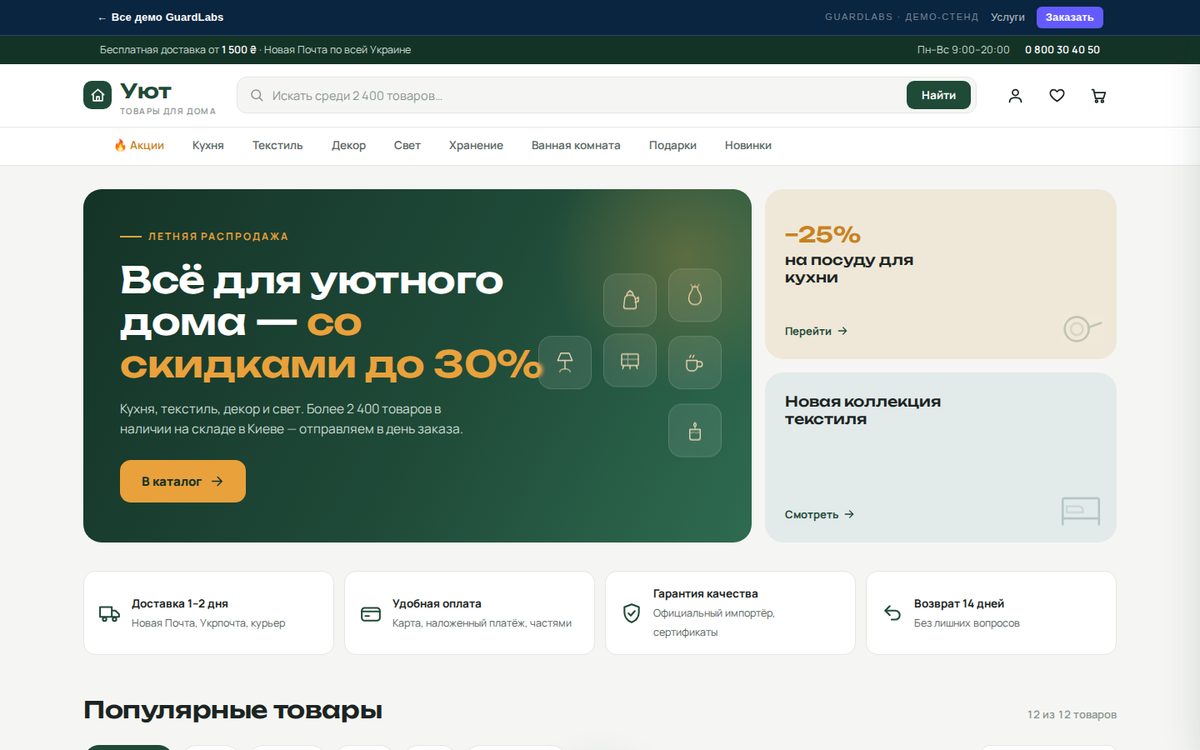Viewport: 1200px width, 750px height.
Task: Click the payment card icon
Action: coord(371,614)
